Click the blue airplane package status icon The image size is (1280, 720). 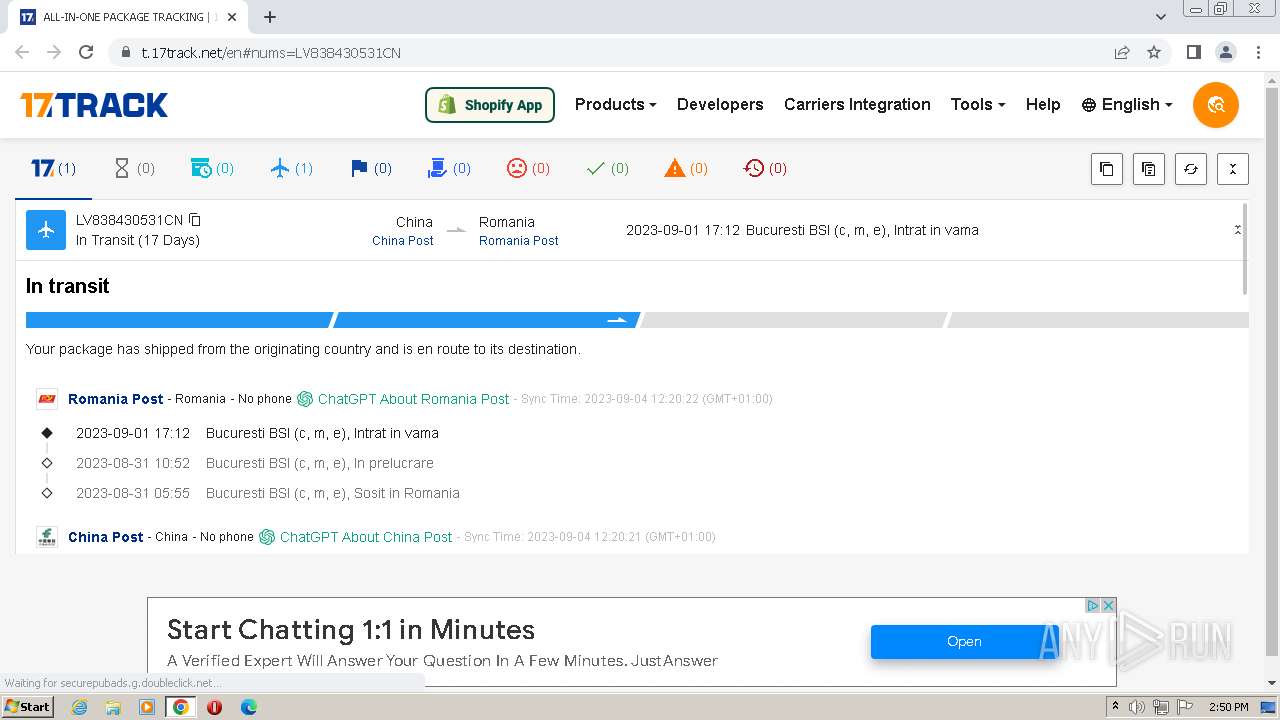46,230
